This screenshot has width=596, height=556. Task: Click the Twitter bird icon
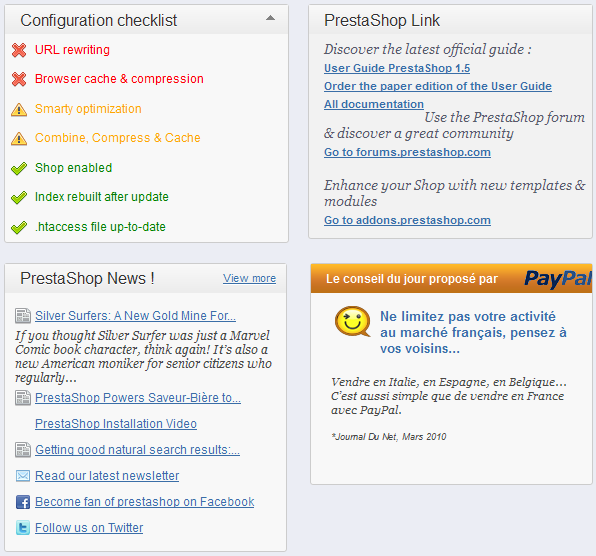pos(23,528)
